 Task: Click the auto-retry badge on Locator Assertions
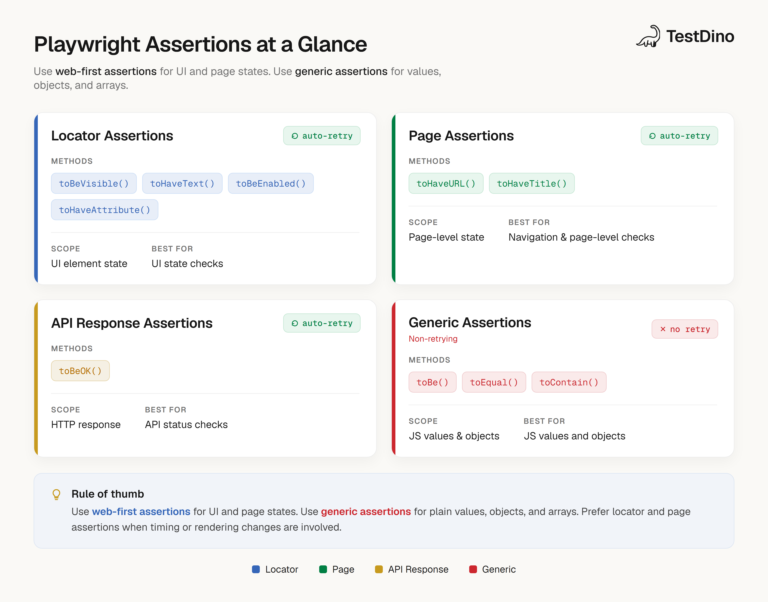pyautogui.click(x=322, y=136)
